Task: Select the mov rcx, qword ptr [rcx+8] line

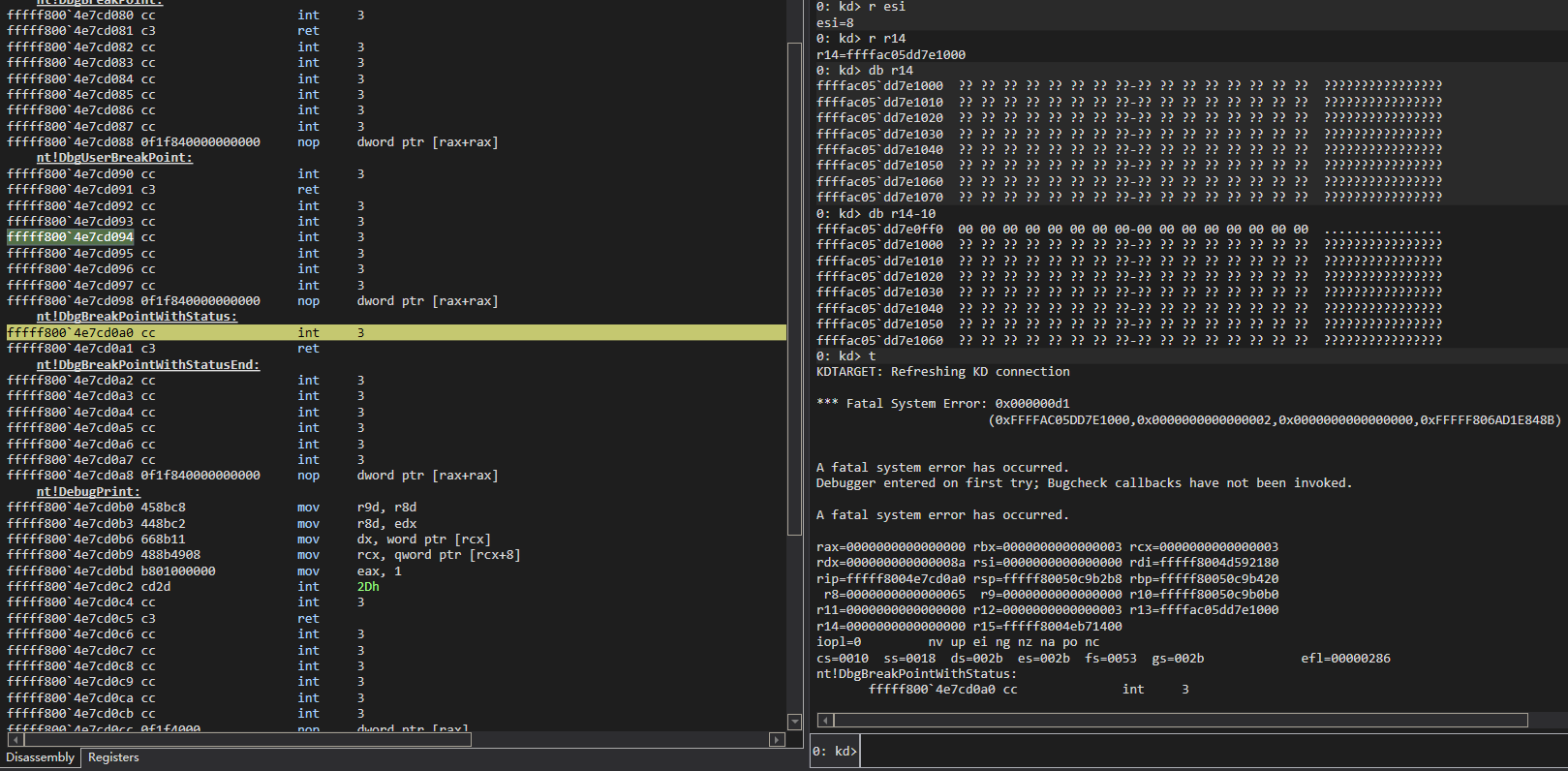Action: [396, 555]
